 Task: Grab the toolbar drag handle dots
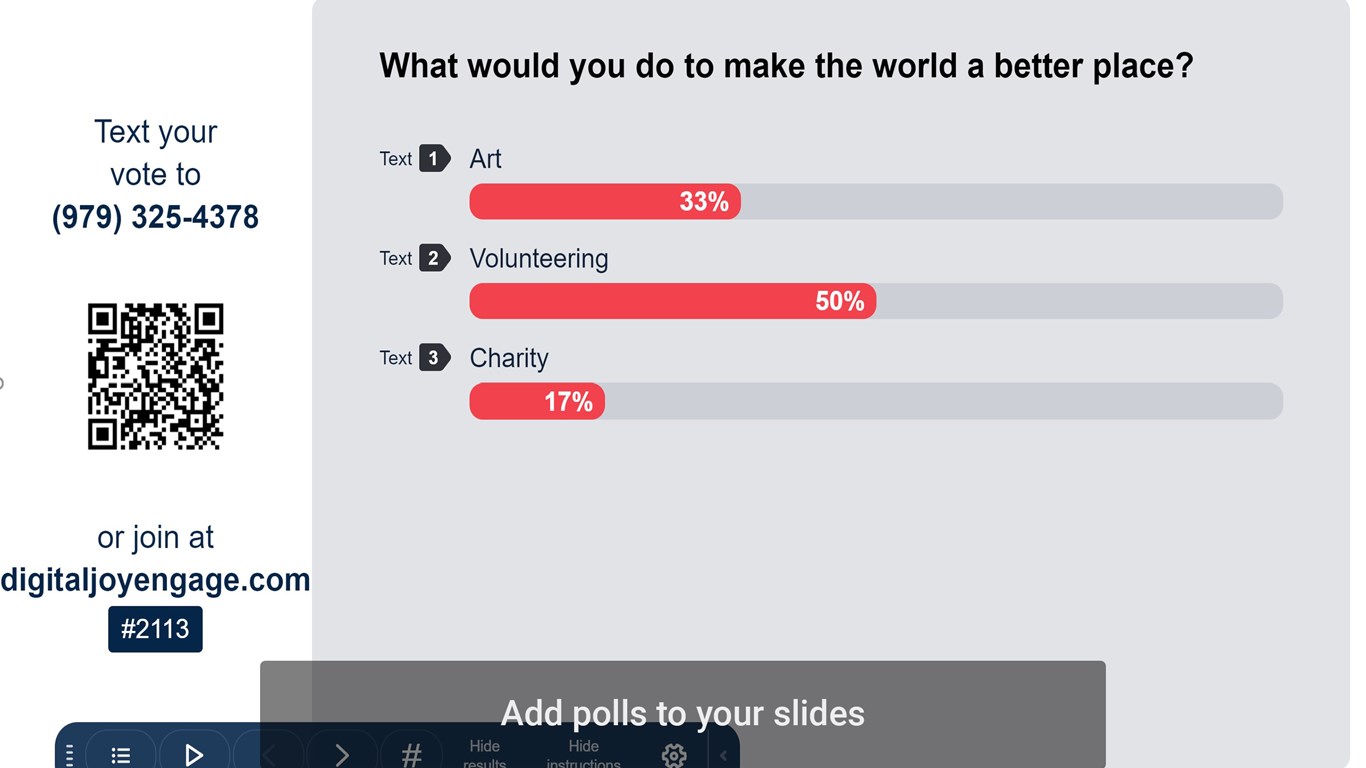[x=69, y=755]
